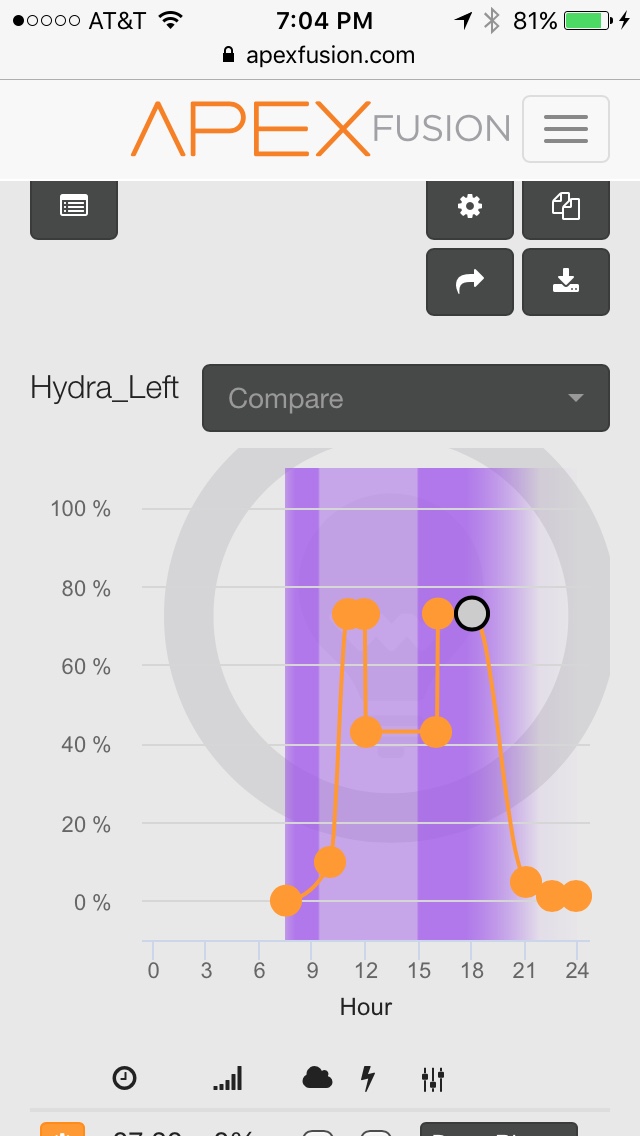Click the orange point at 10% intensity
Screen dimensions: 640x1136
point(330,861)
